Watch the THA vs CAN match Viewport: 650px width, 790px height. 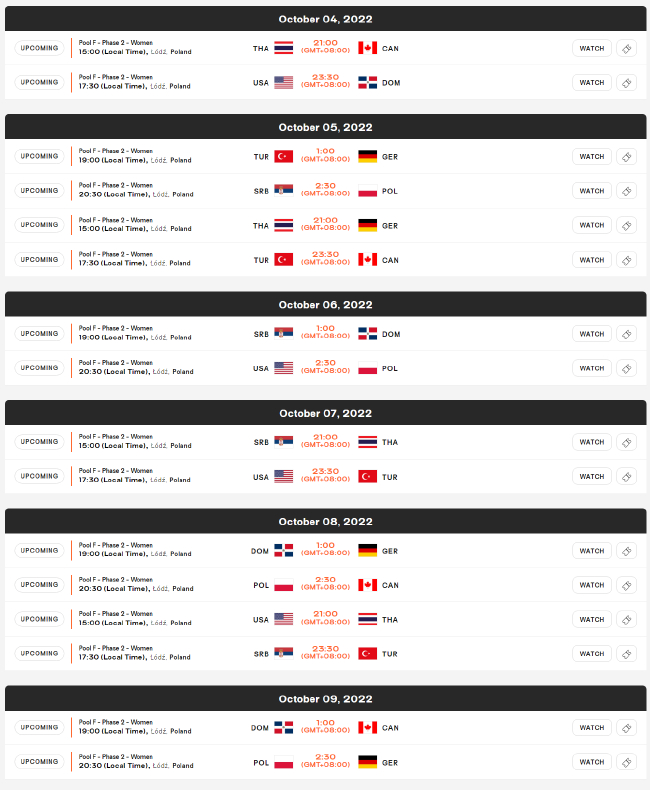click(592, 48)
